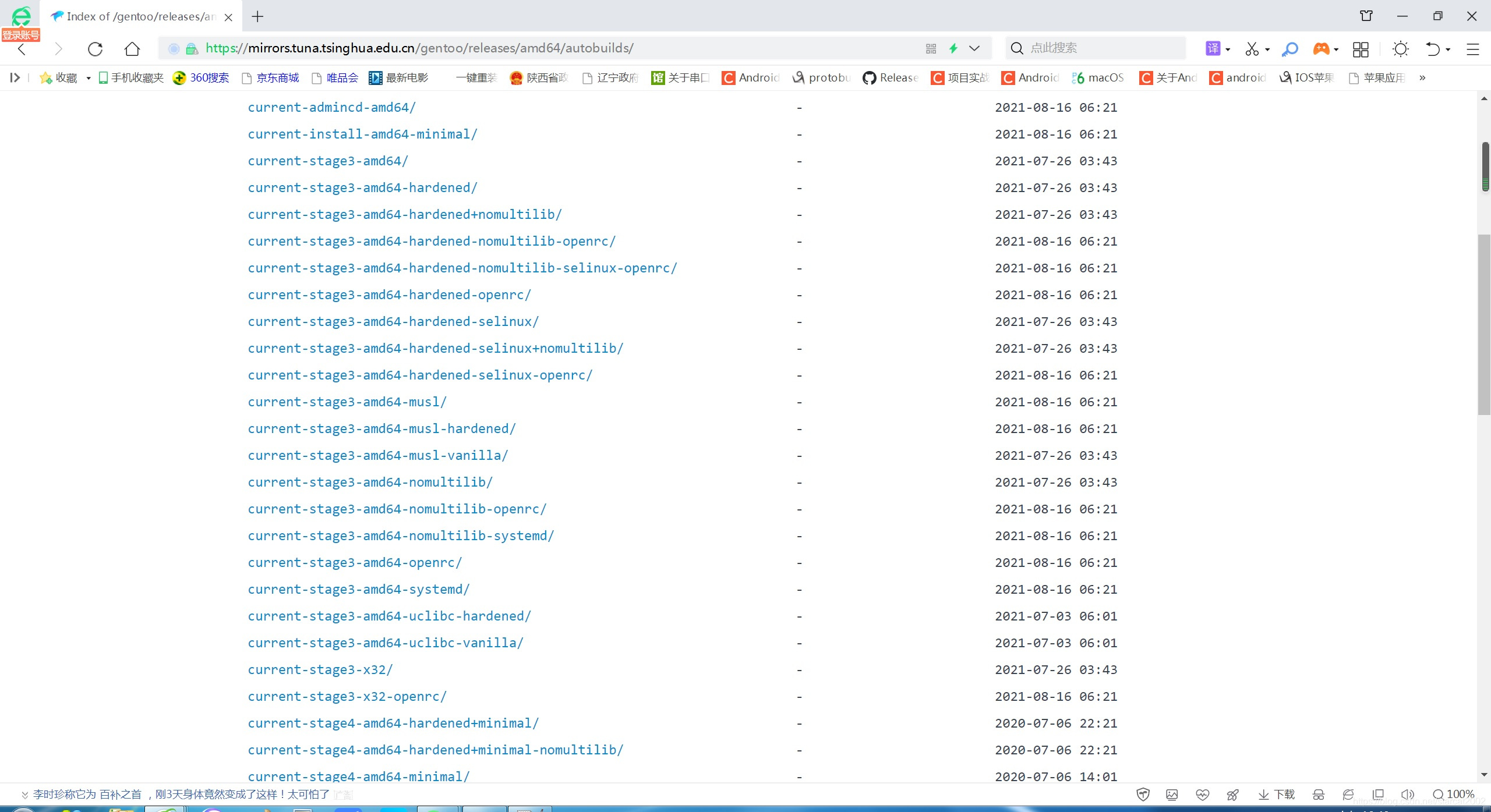
Task: Click the 100% page zoom control
Action: point(1454,795)
